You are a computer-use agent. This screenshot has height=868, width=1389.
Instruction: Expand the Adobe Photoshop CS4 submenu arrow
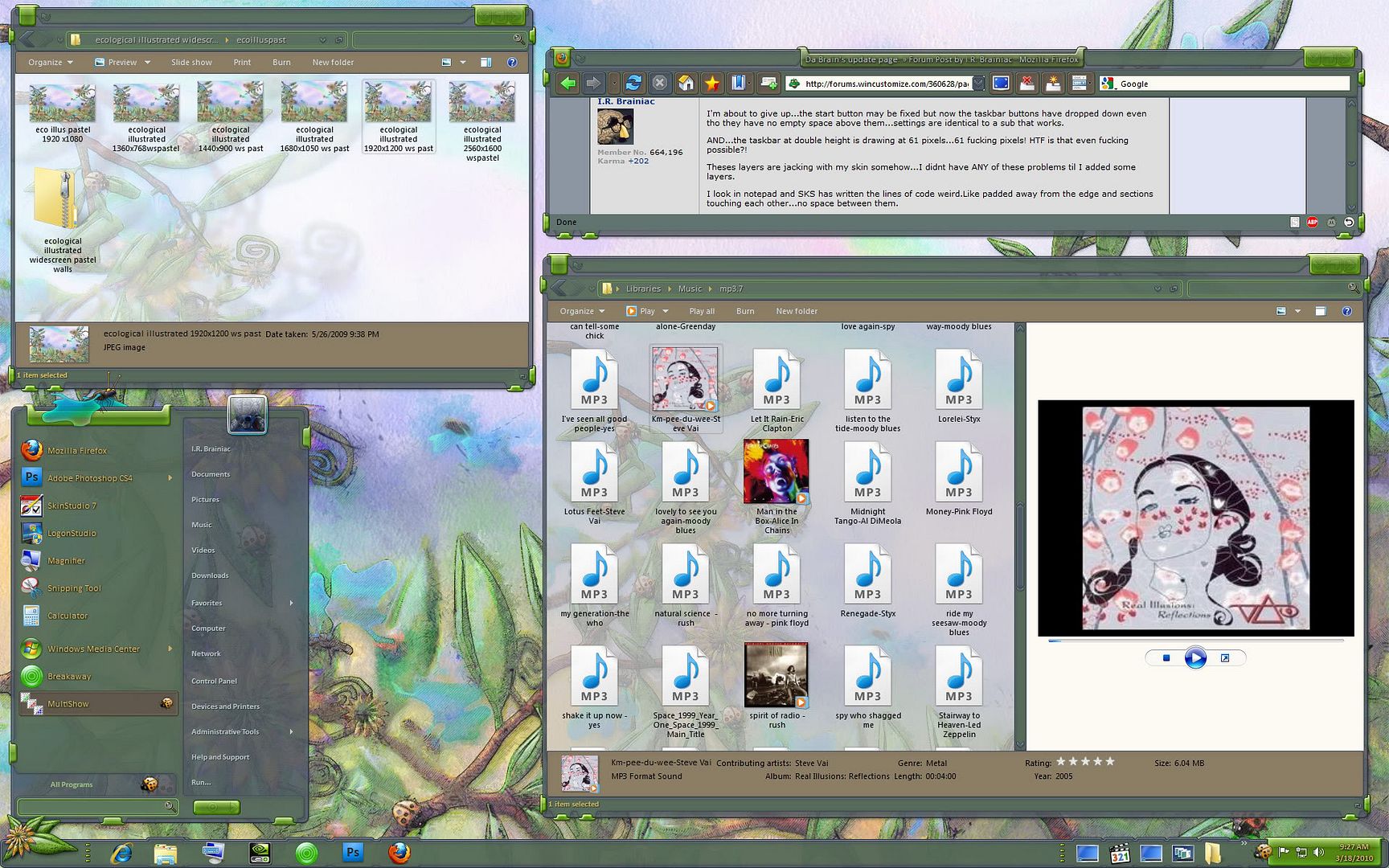[x=170, y=478]
